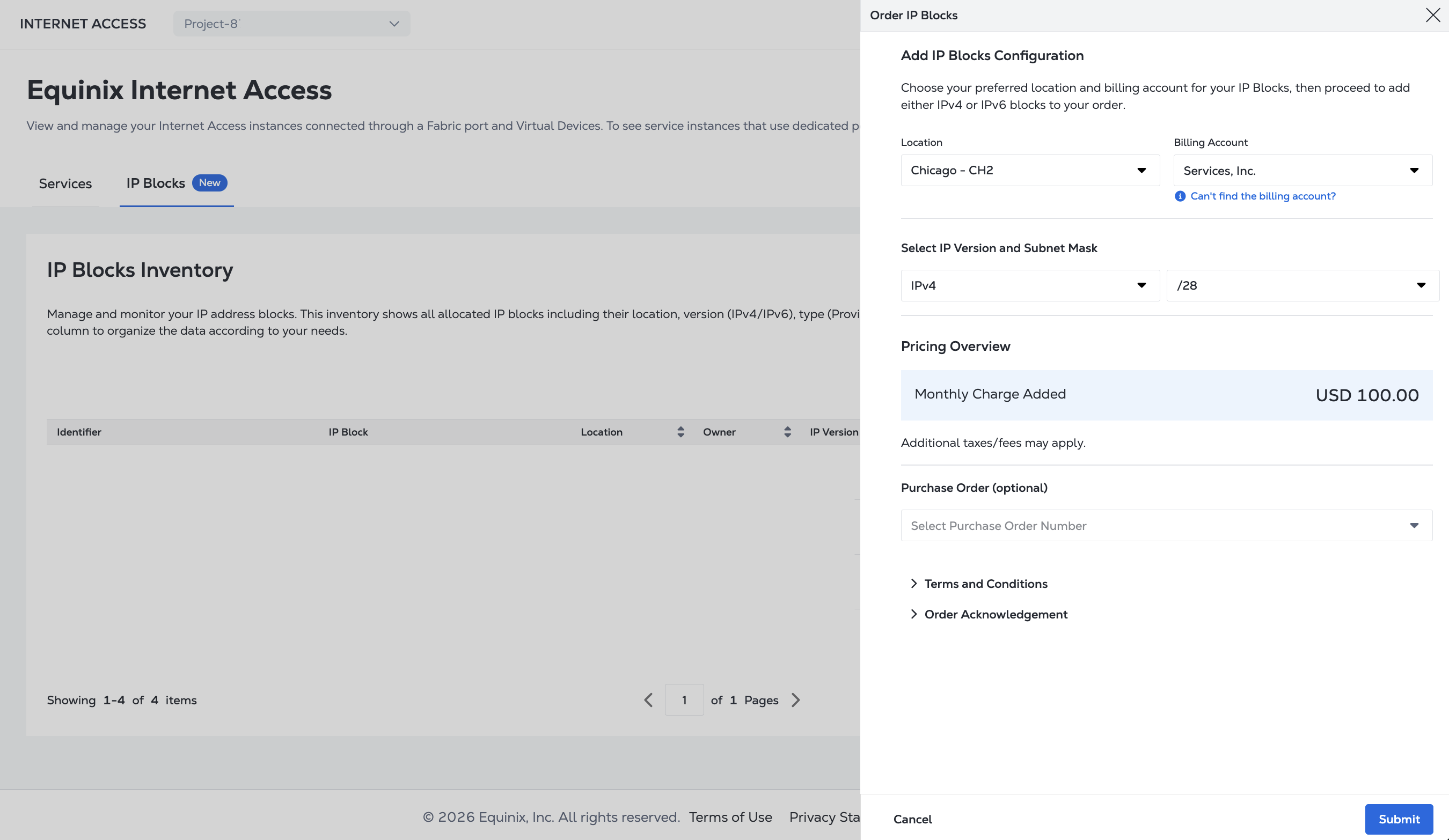Screen dimensions: 1449x840
Task: Click the Monthly Charge Added label
Action: 990,394
